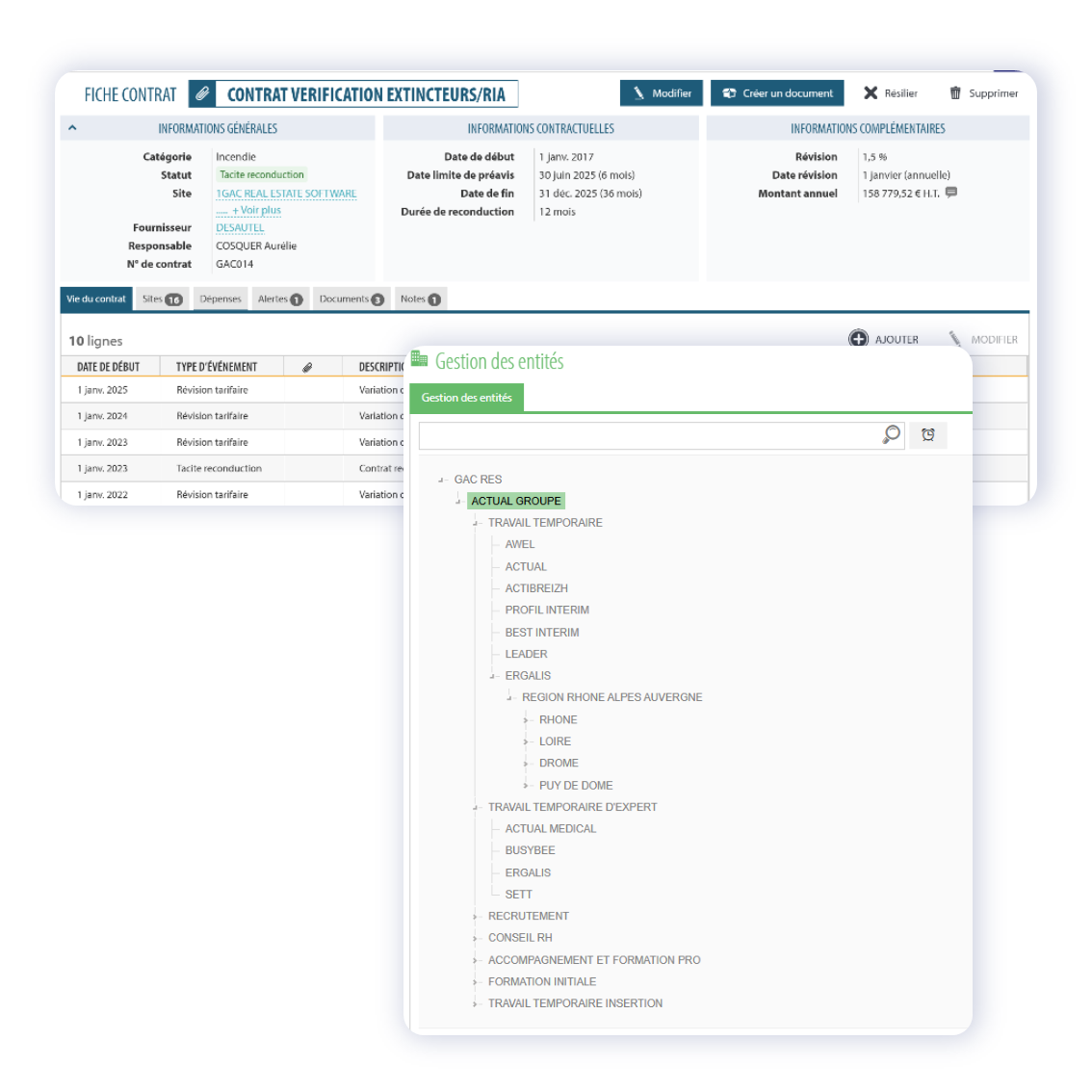The image size is (1092, 1092).
Task: Select ACTUAL MEDICAL in the entity tree
Action: pyautogui.click(x=550, y=829)
